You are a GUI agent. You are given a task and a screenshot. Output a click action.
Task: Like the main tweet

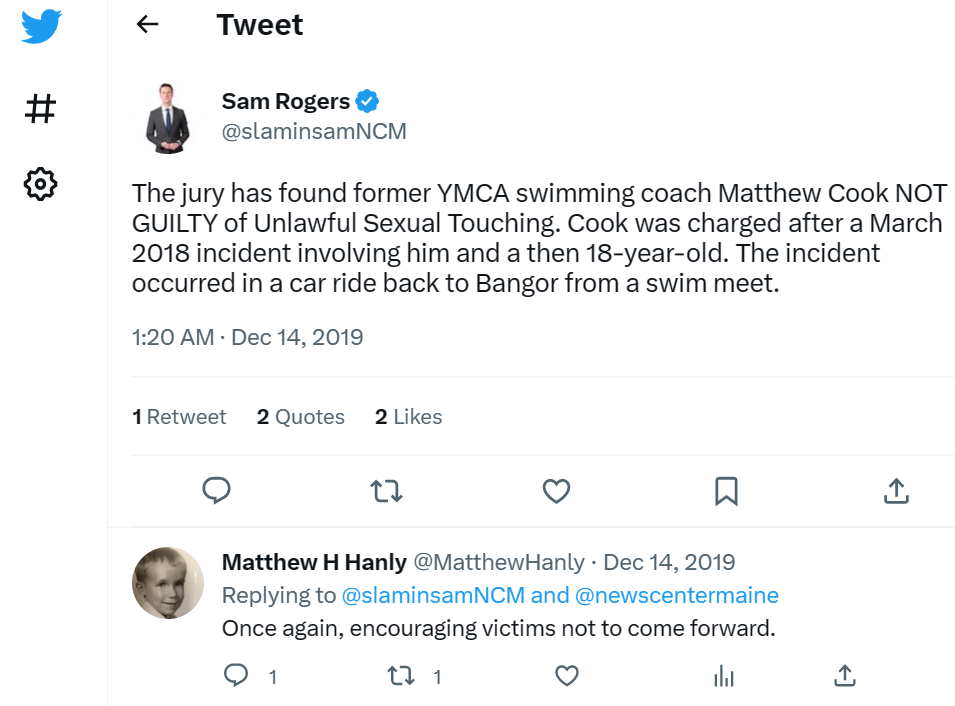coord(556,490)
